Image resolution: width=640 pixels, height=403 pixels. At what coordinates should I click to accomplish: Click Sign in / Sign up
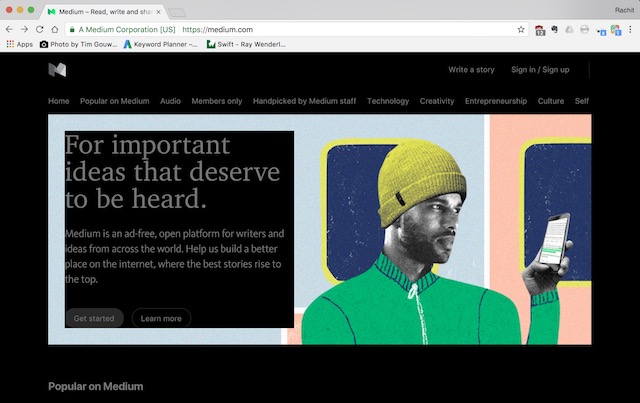point(540,70)
